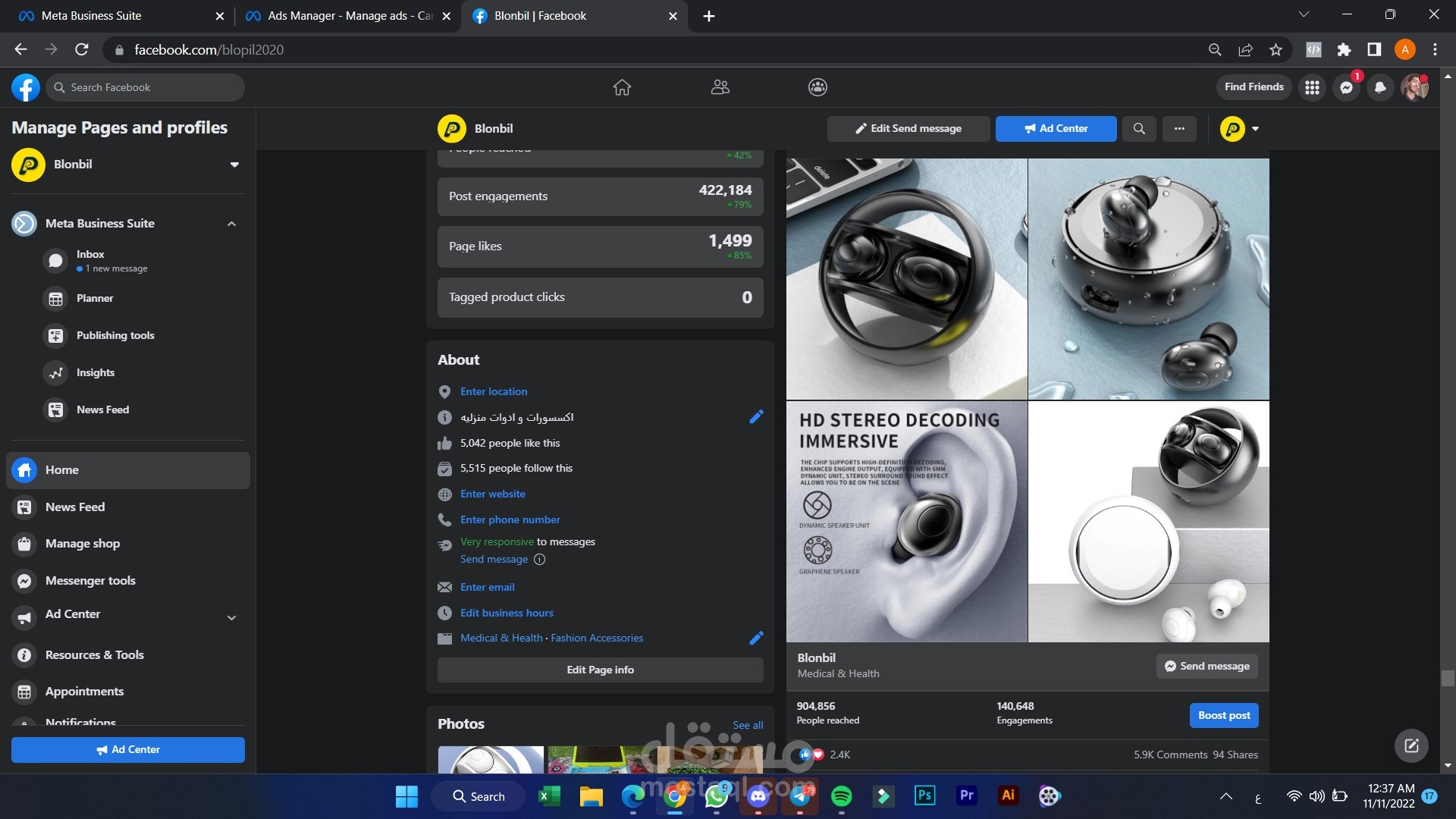Click Enter phone number link
The height and width of the screenshot is (819, 1456).
point(510,519)
